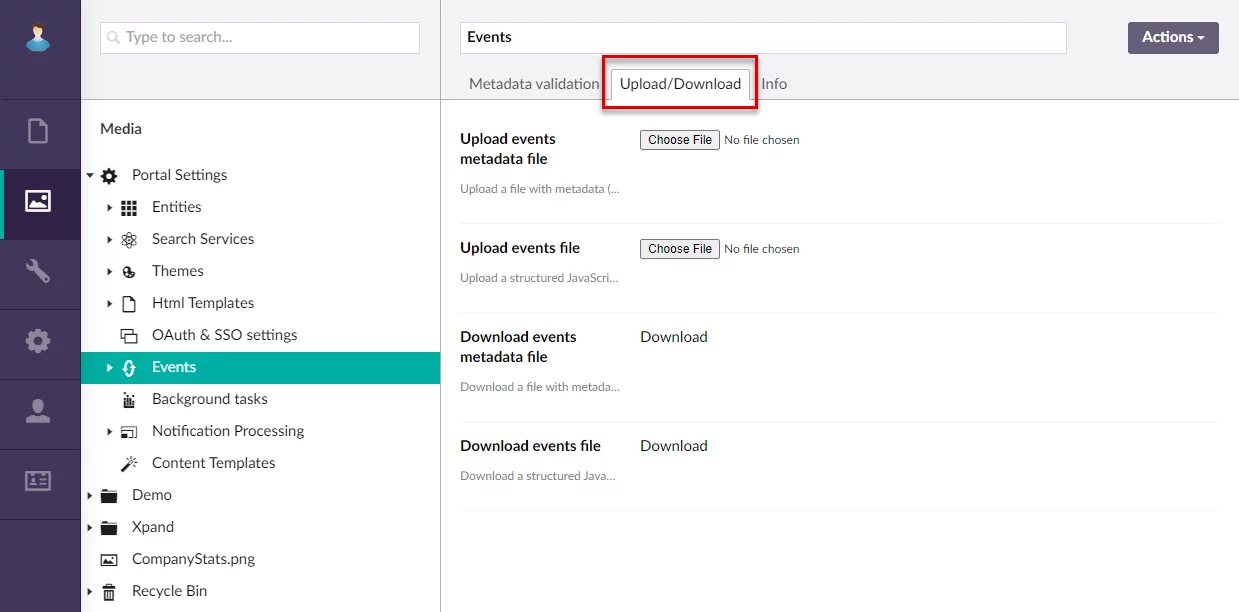Expand the Entities tree node arrow
Viewport: 1239px width, 612px height.
pos(109,207)
